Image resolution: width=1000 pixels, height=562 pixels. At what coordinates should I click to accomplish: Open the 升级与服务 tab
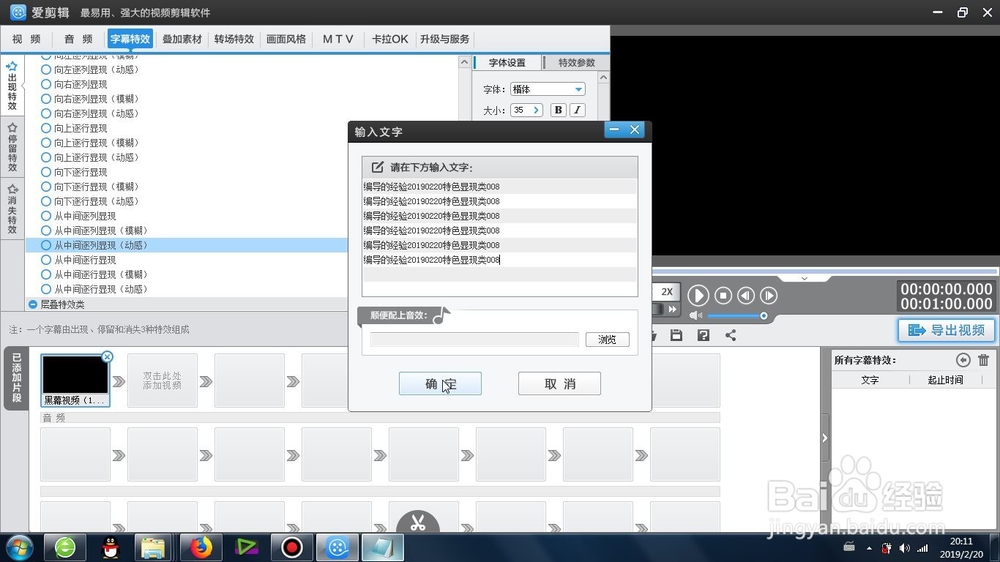pos(445,39)
